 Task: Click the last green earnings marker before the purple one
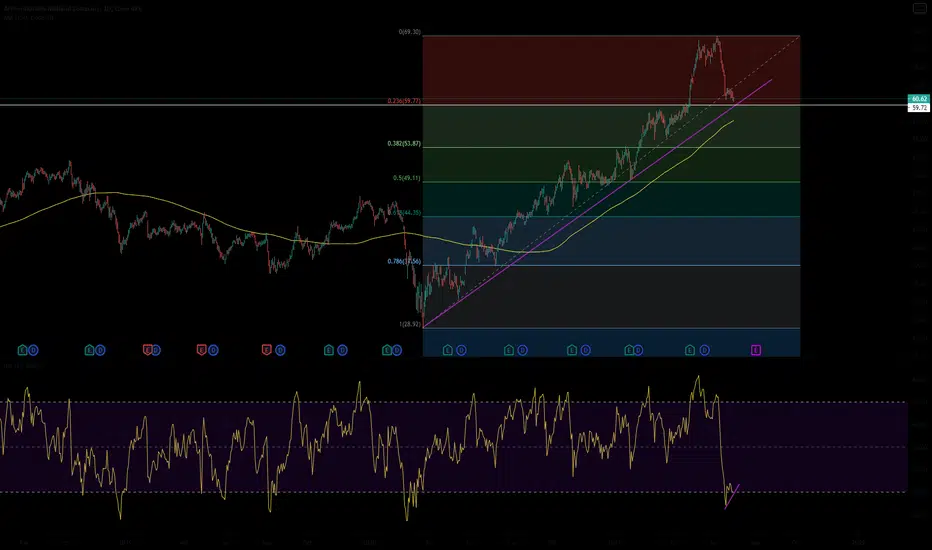coord(689,350)
